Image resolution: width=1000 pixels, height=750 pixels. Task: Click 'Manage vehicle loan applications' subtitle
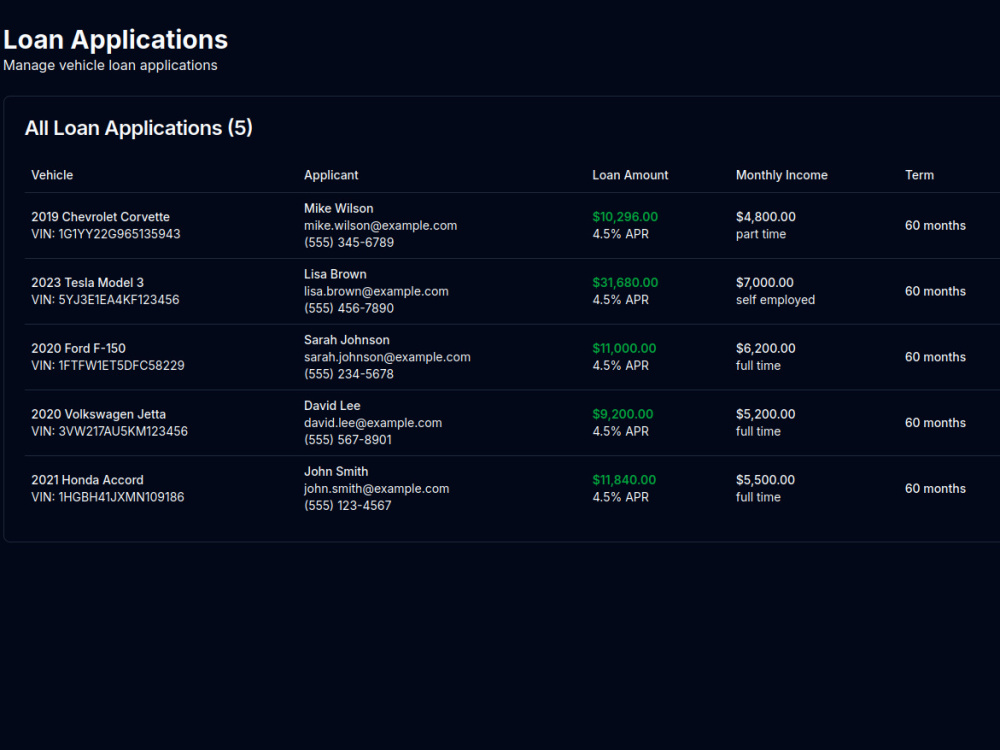click(110, 65)
